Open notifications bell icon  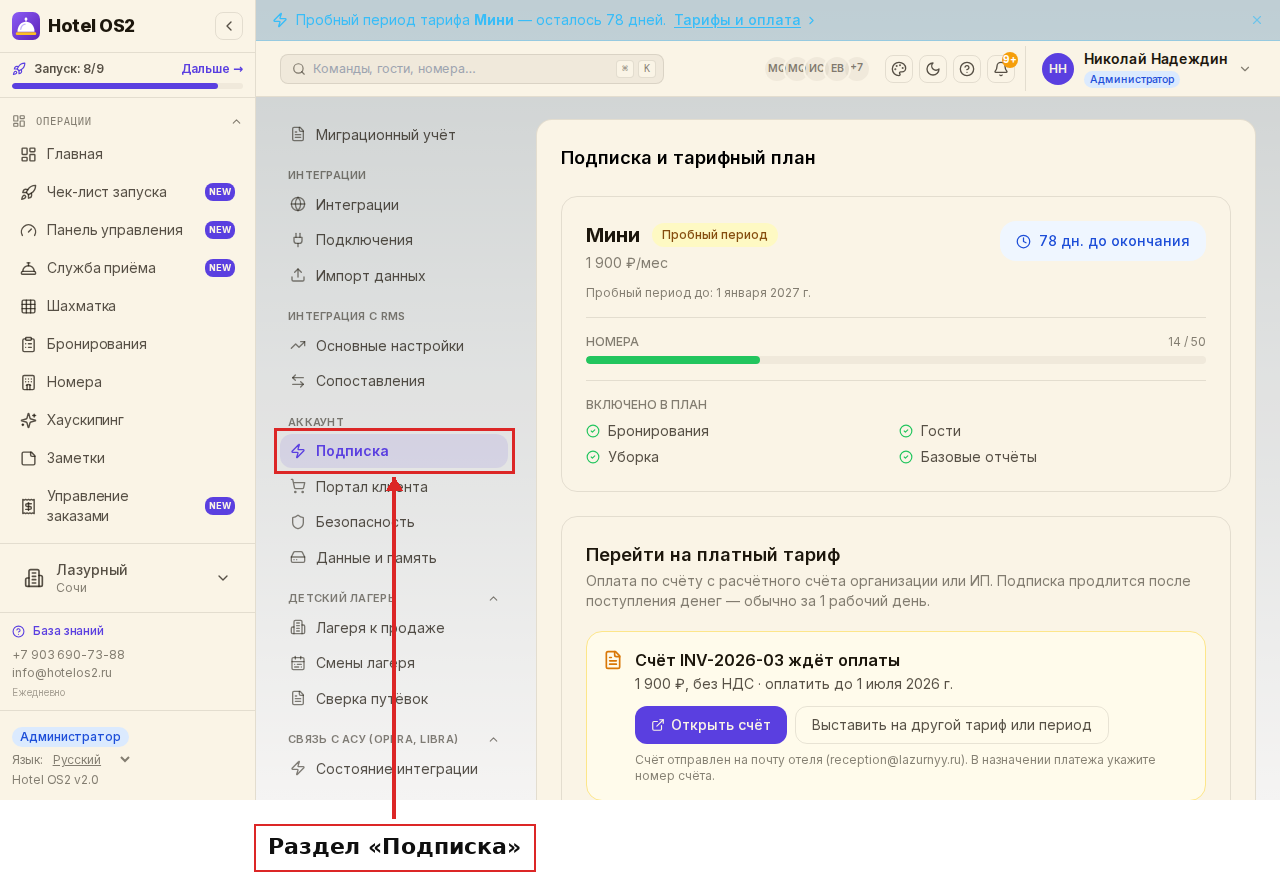pos(1001,69)
